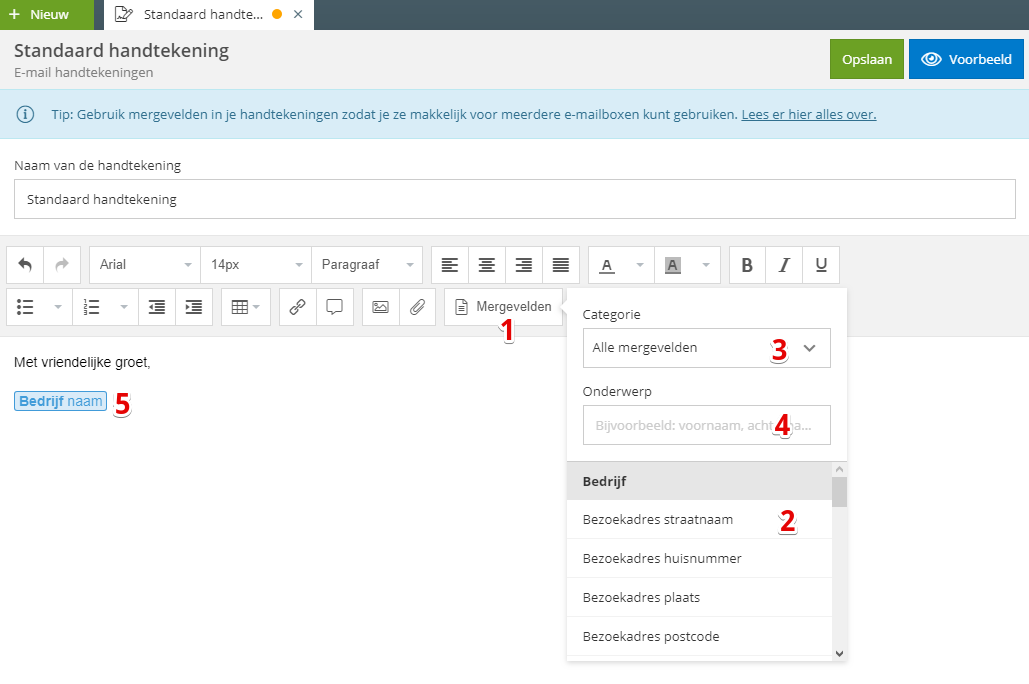Click the merge list scroll down arrow
Screen dimensions: 1029x684
[x=839, y=654]
